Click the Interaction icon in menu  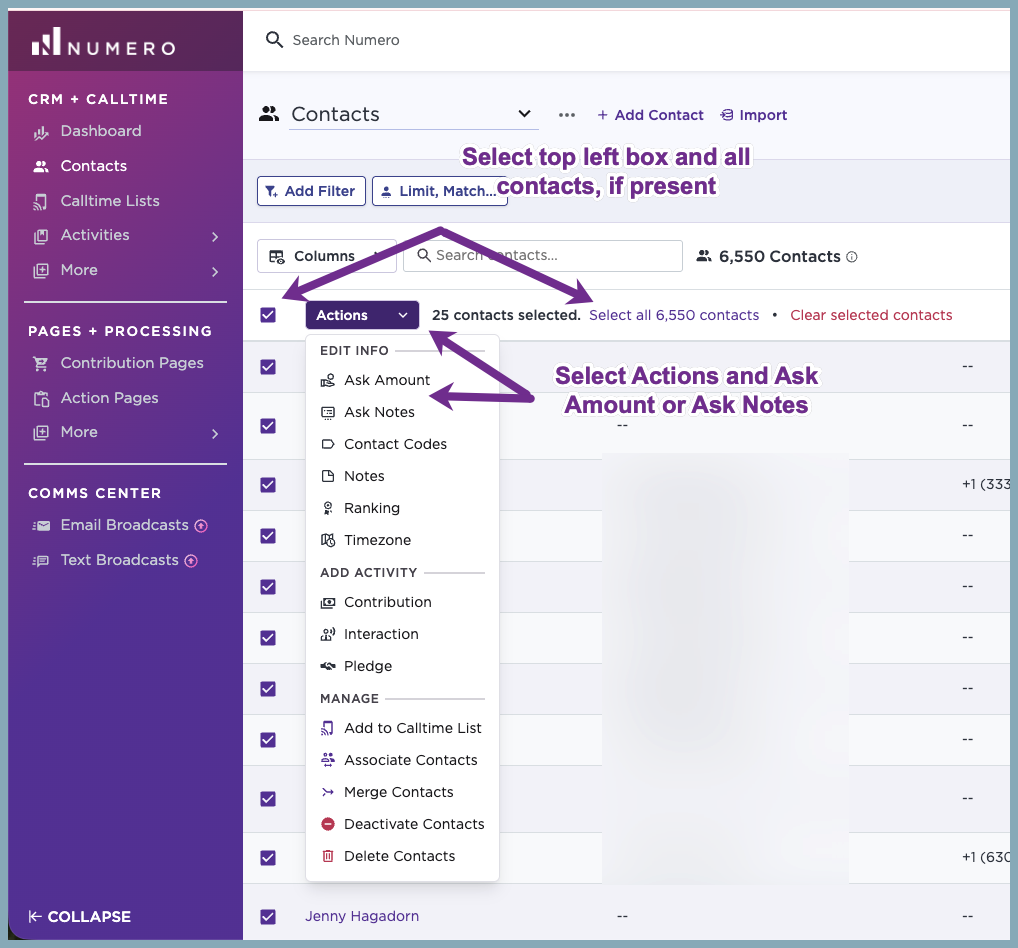tap(328, 634)
